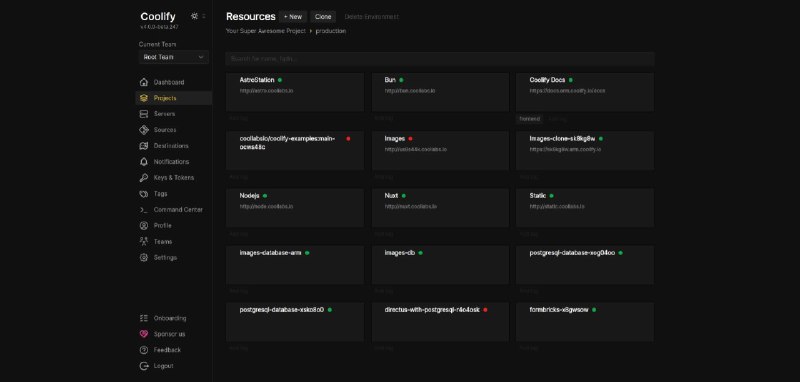Open the AstroStation resource card
800x382 pixels.
[295, 92]
